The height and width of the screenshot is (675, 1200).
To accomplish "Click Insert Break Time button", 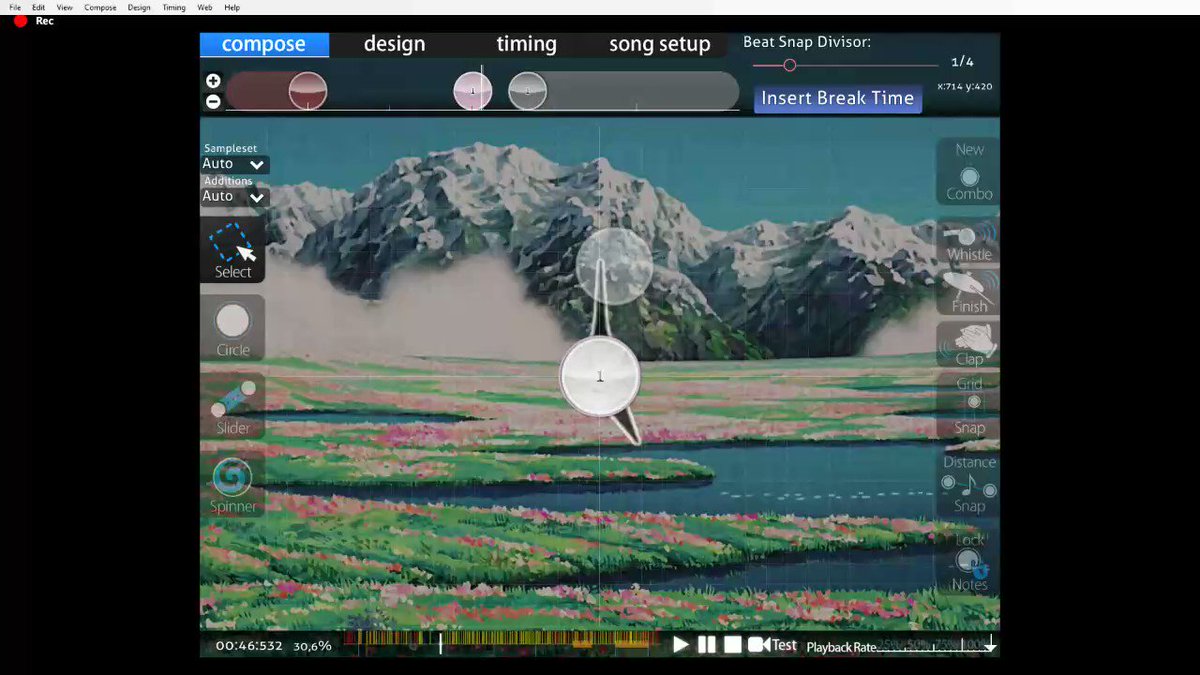I will click(837, 98).
